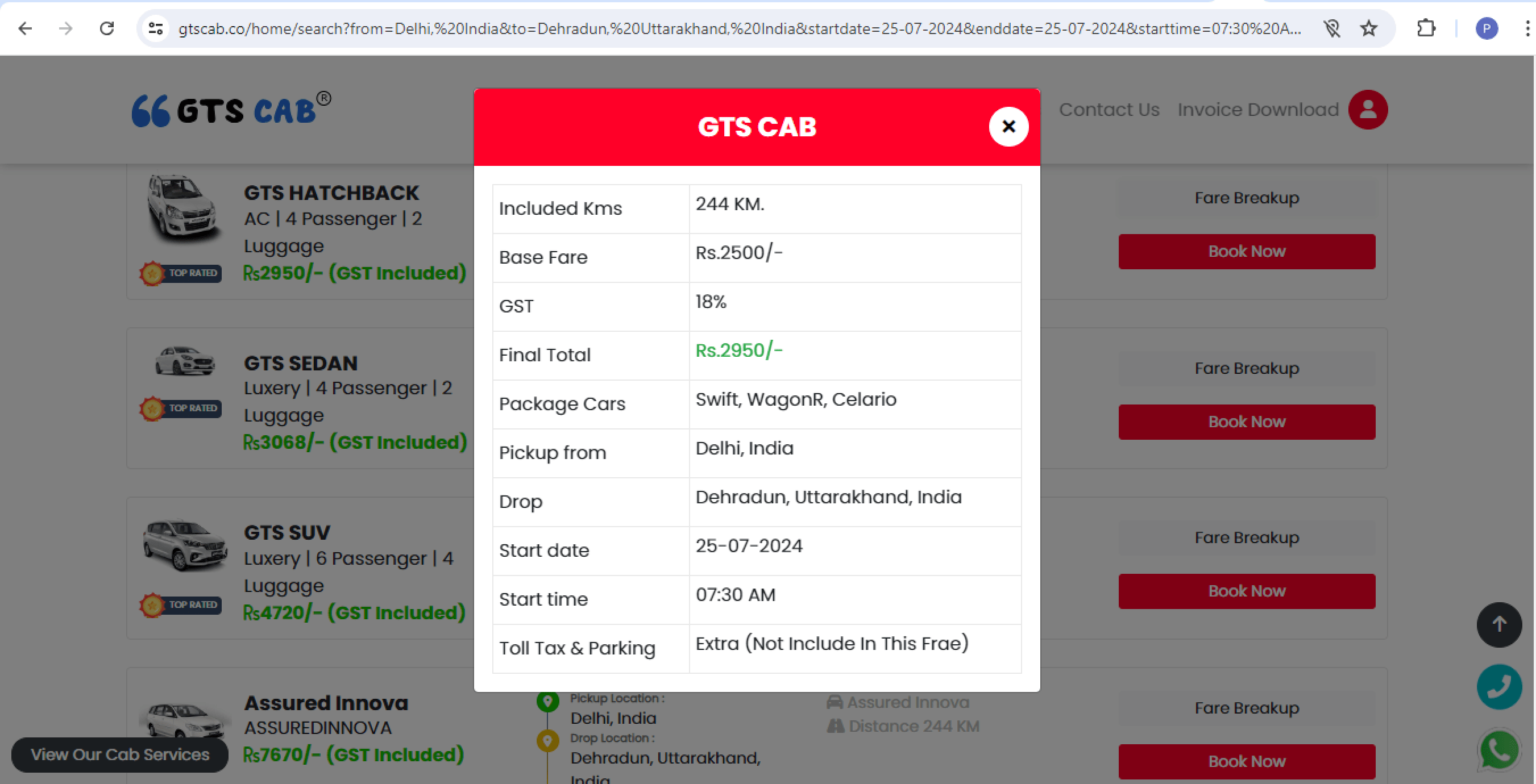This screenshot has height=784, width=1536.
Task: Close the GTS CAB fare popup
Action: point(1008,126)
